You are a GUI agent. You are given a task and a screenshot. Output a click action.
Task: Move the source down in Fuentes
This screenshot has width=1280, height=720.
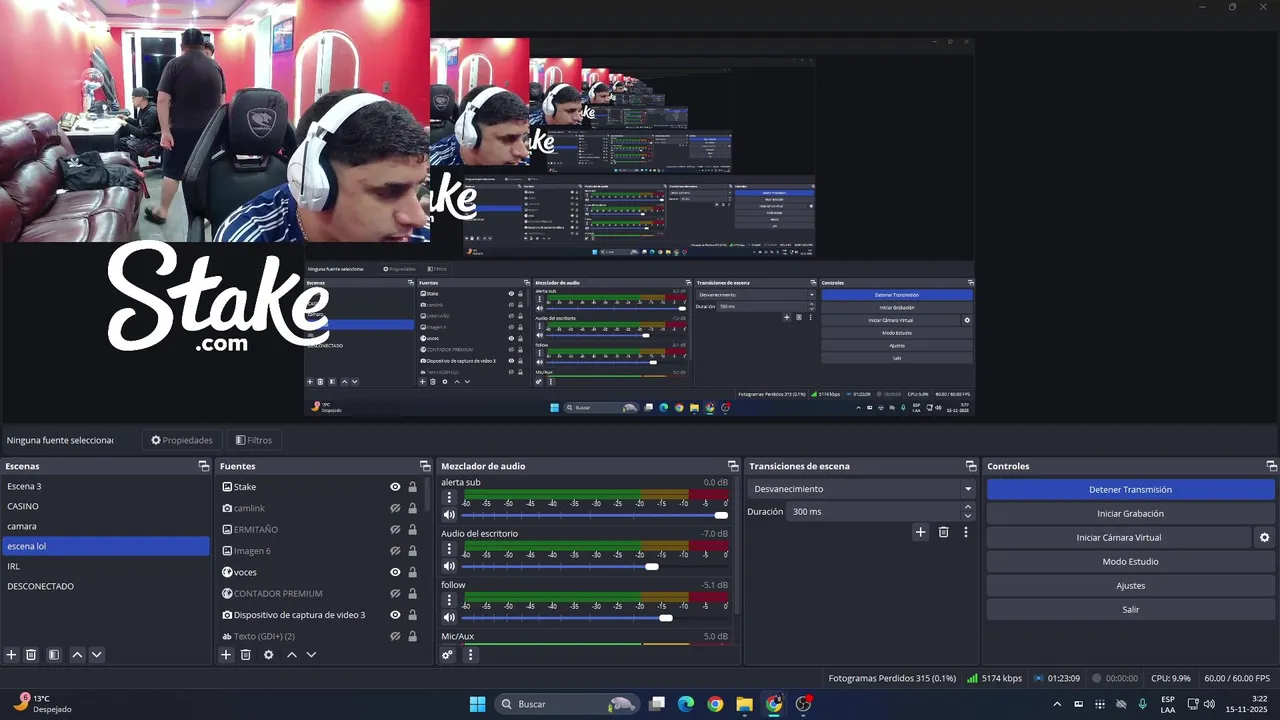click(x=311, y=655)
